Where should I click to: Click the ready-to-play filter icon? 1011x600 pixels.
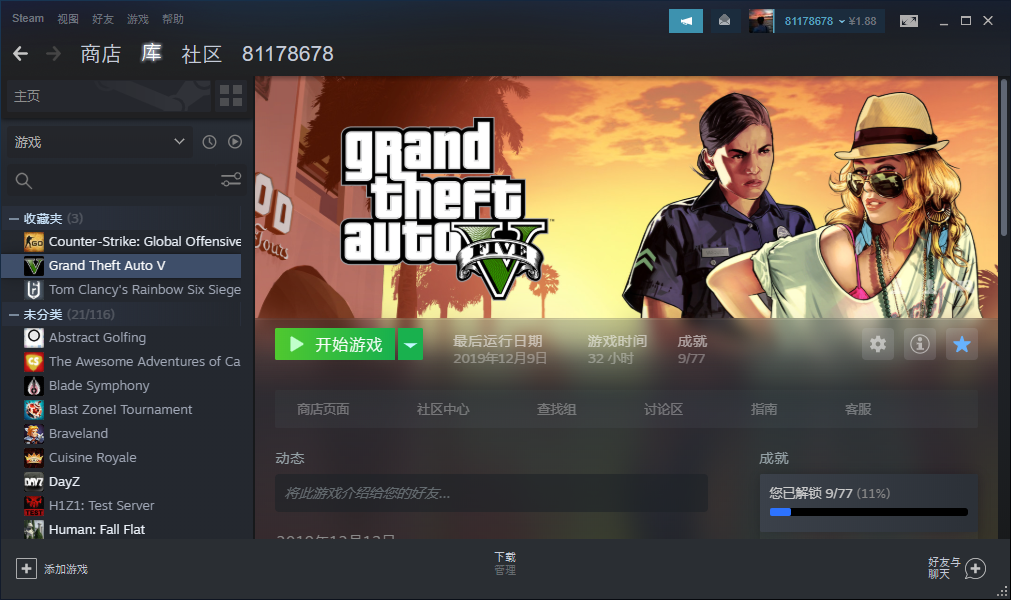click(234, 142)
